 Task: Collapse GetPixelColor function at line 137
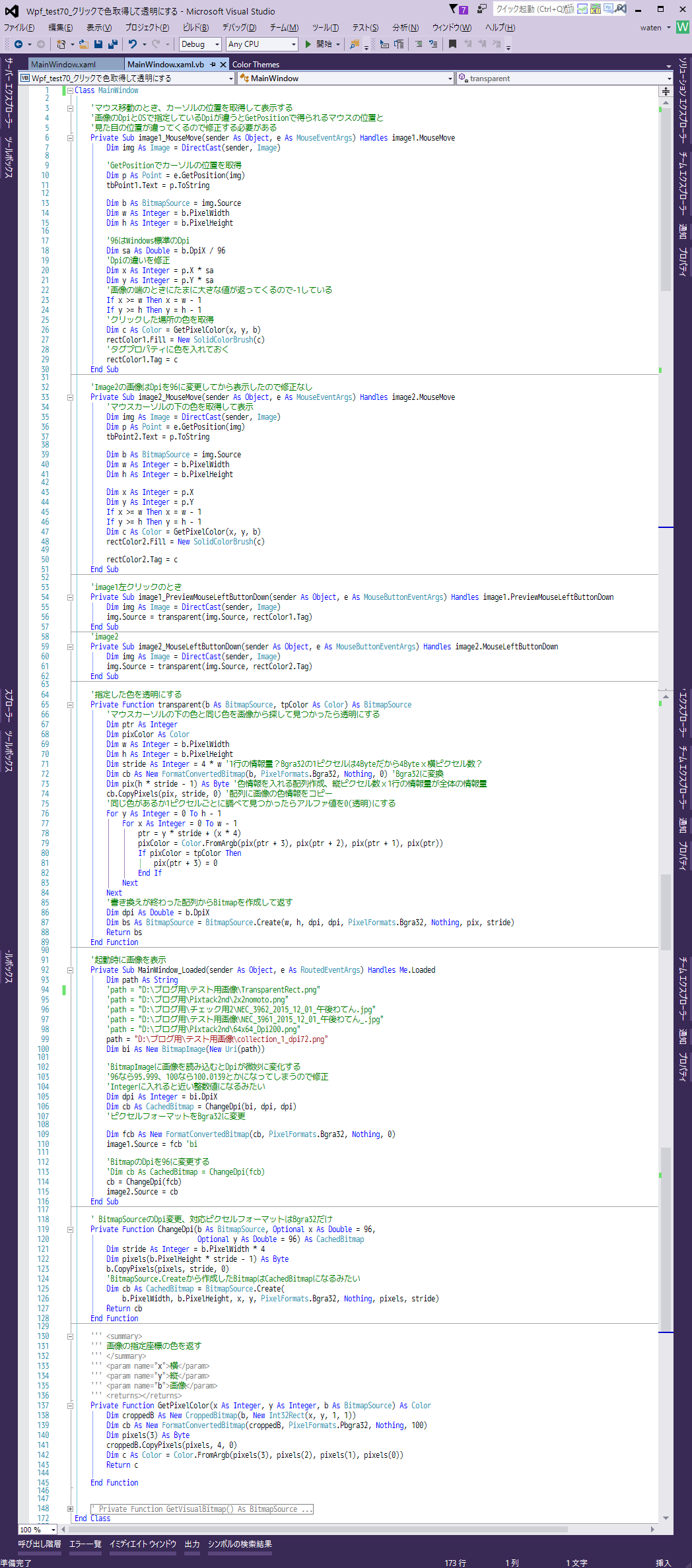pos(70,1406)
